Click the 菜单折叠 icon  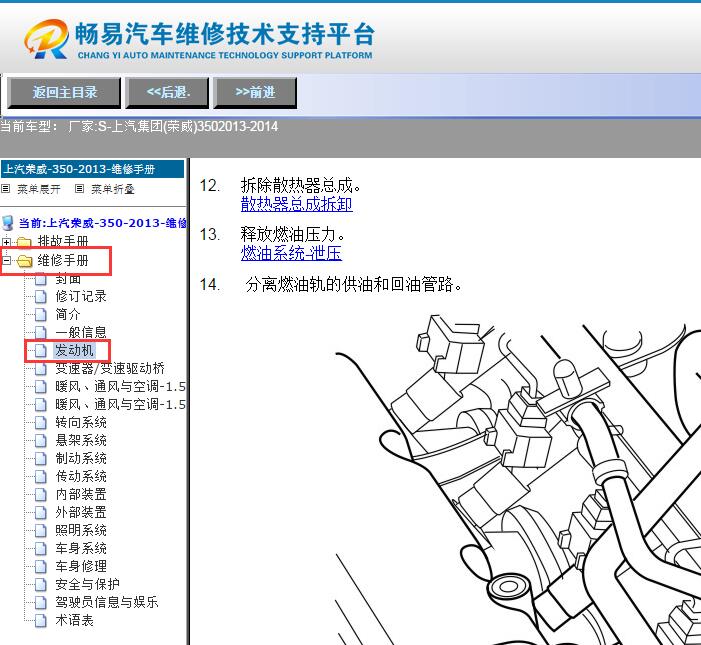pos(79,189)
